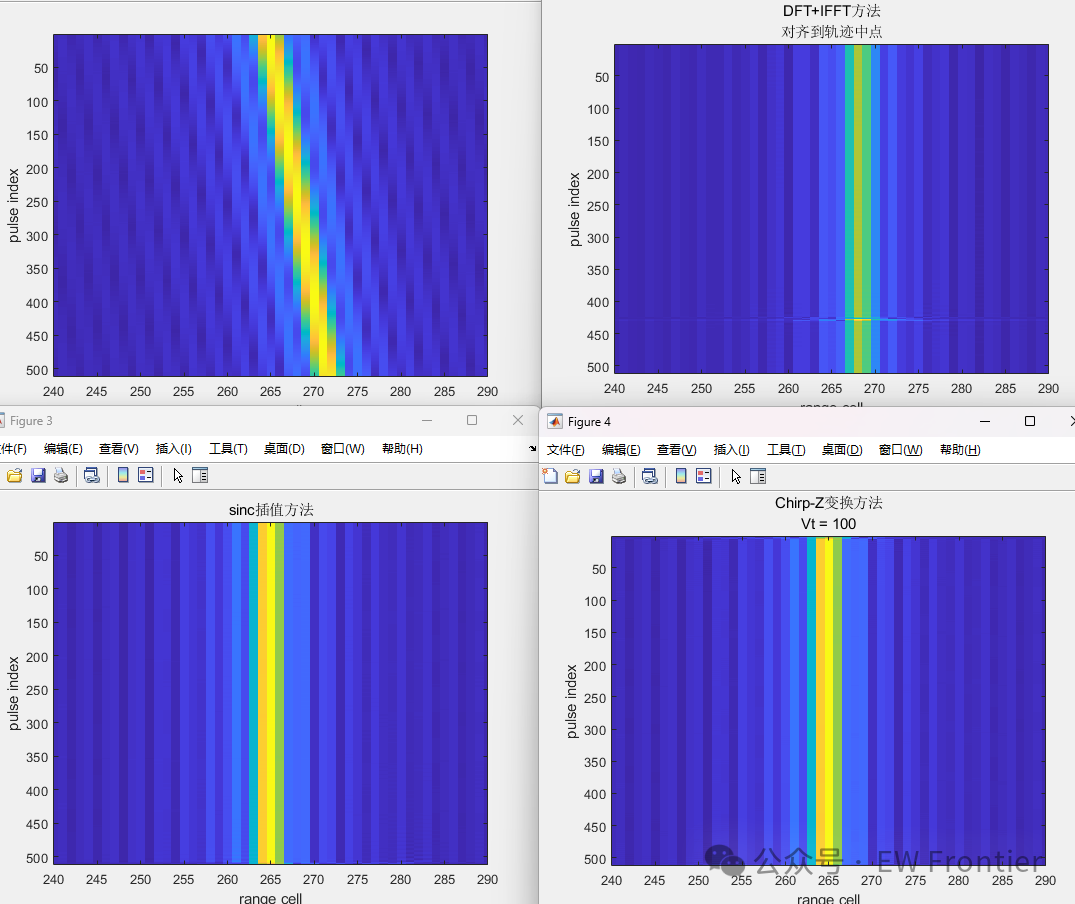Viewport: 1075px width, 904px height.
Task: Click the New Figure icon in Figure 4
Action: [x=550, y=476]
